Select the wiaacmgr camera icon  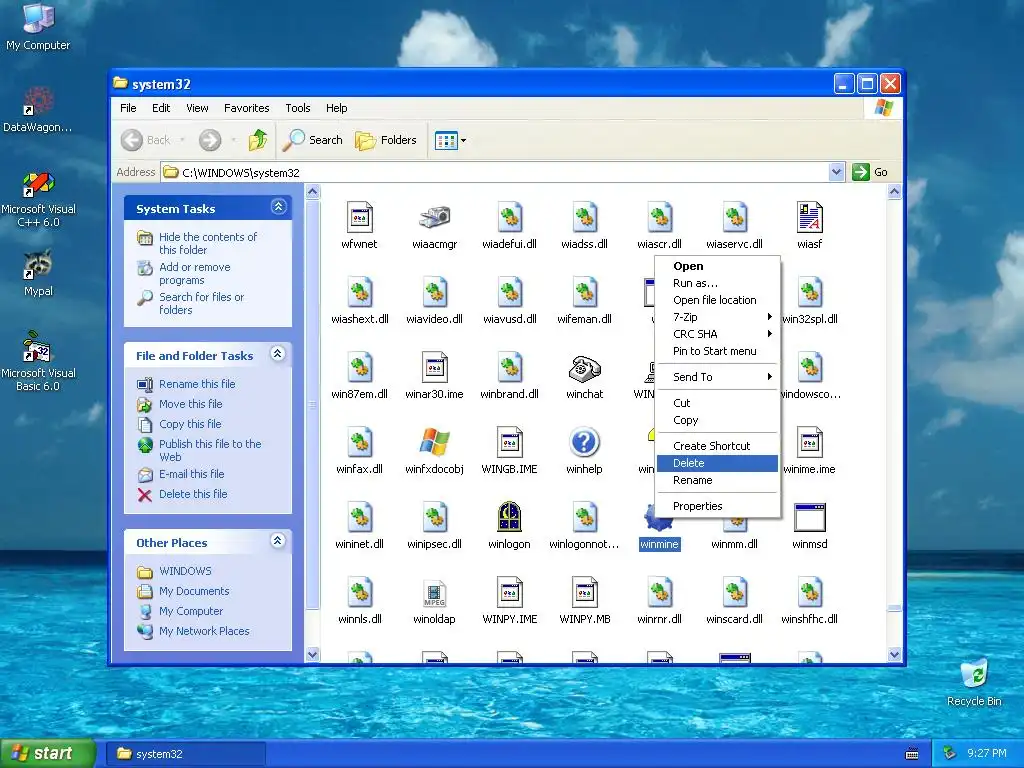click(434, 218)
